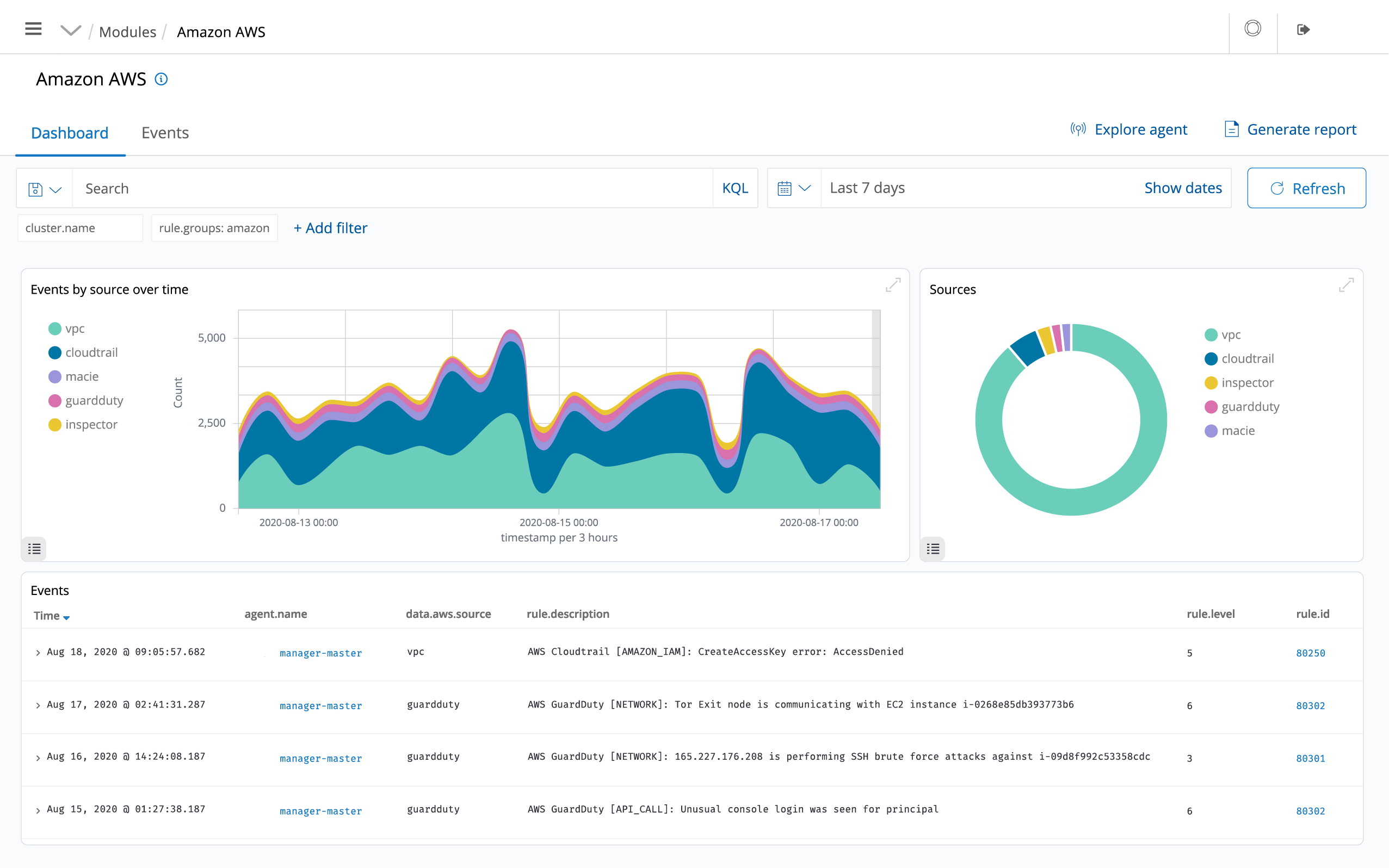
Task: Click macie color dot in area legend
Action: click(54, 376)
